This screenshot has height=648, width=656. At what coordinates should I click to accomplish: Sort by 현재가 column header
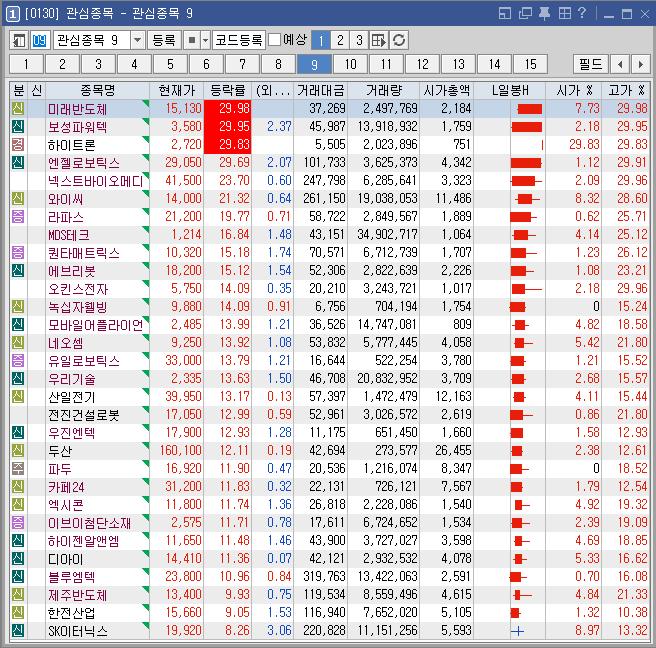177,90
